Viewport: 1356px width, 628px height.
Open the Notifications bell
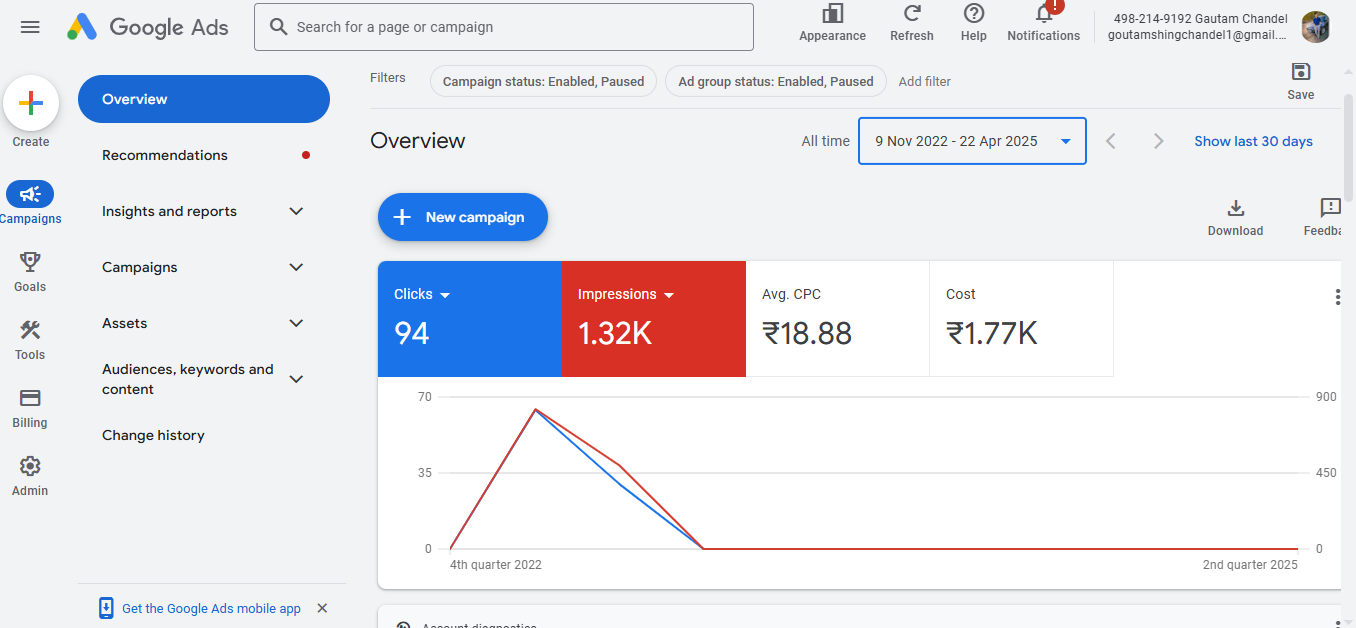click(x=1043, y=15)
